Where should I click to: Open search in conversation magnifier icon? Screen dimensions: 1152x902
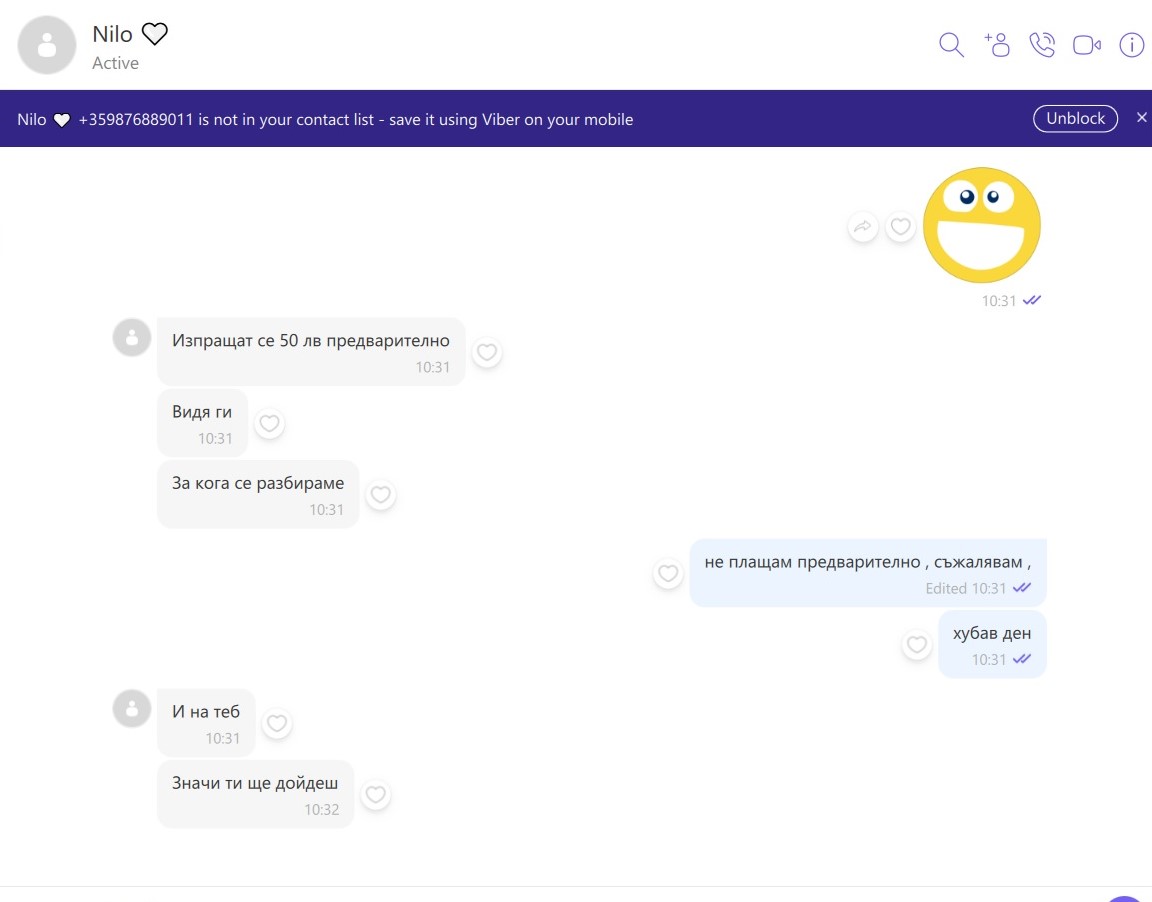click(x=951, y=45)
